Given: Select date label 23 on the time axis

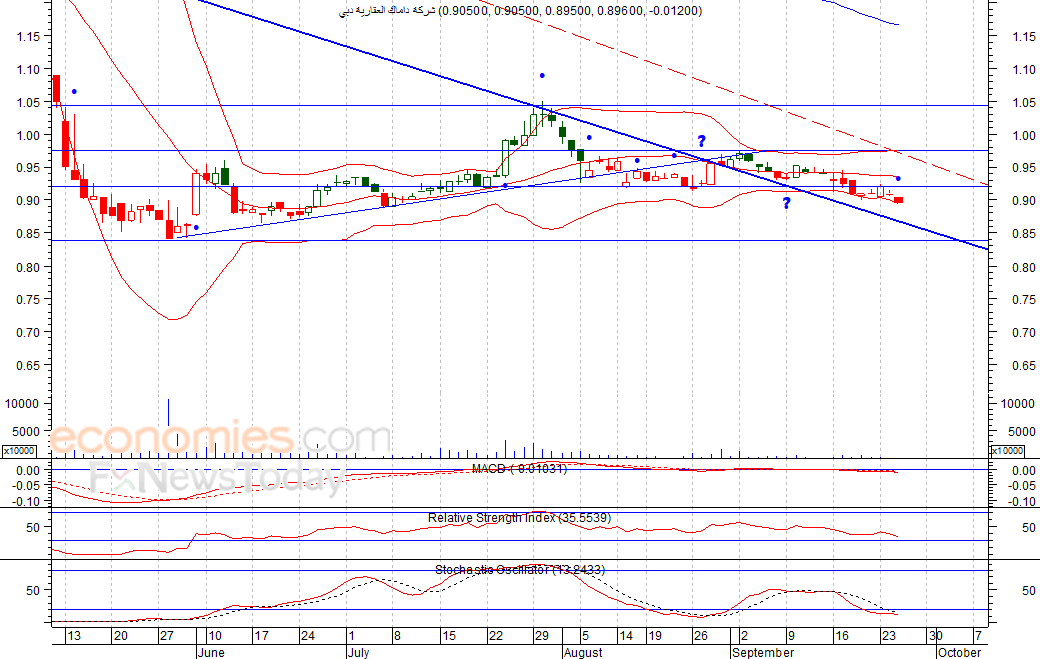Looking at the screenshot, I should (x=889, y=636).
